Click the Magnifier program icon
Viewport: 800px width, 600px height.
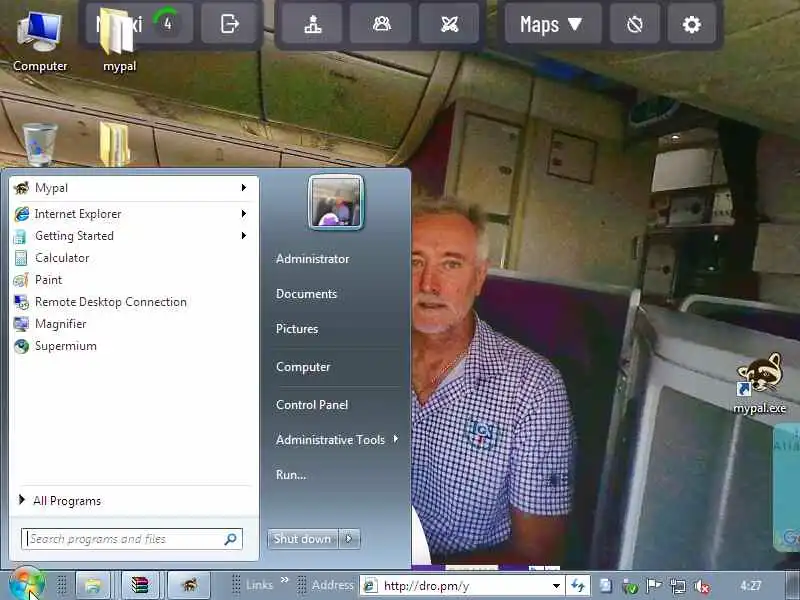pyautogui.click(x=21, y=324)
